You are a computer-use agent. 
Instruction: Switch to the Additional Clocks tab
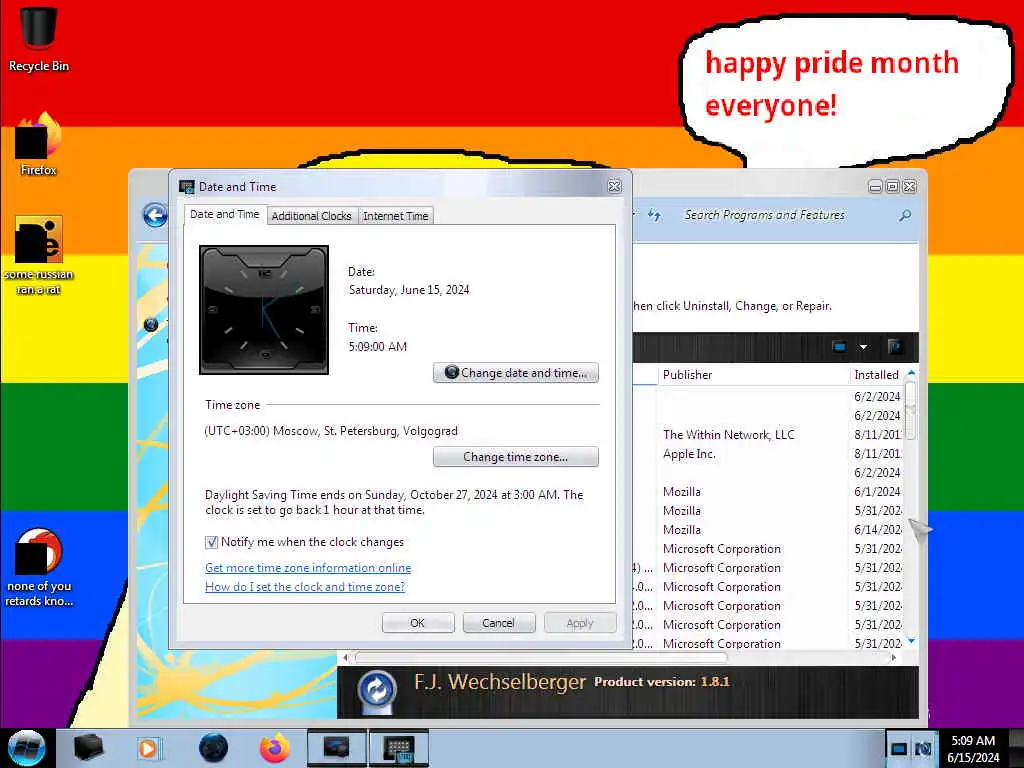pos(312,216)
